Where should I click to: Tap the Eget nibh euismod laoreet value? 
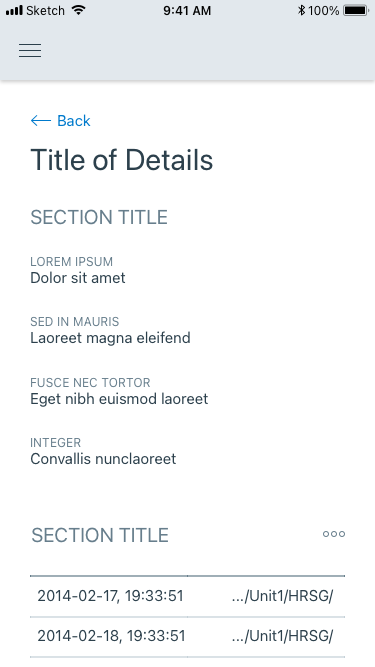tap(119, 399)
